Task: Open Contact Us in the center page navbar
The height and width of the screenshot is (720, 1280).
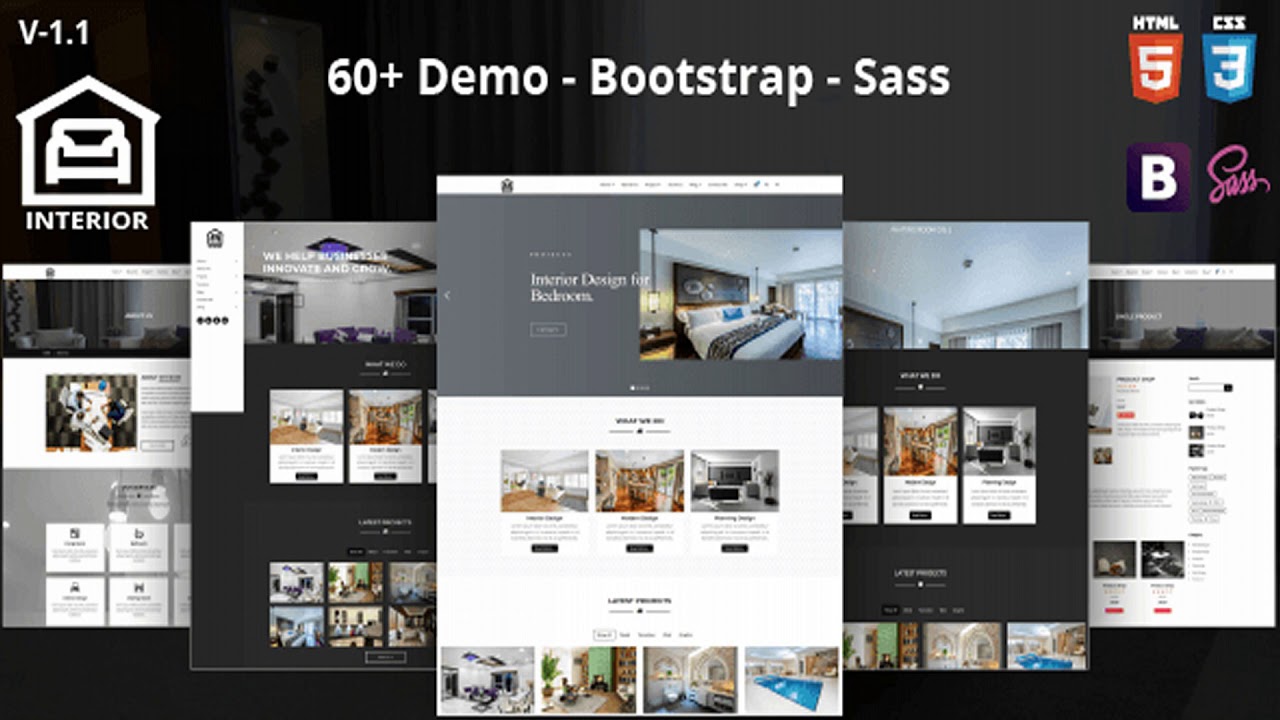Action: coord(717,184)
